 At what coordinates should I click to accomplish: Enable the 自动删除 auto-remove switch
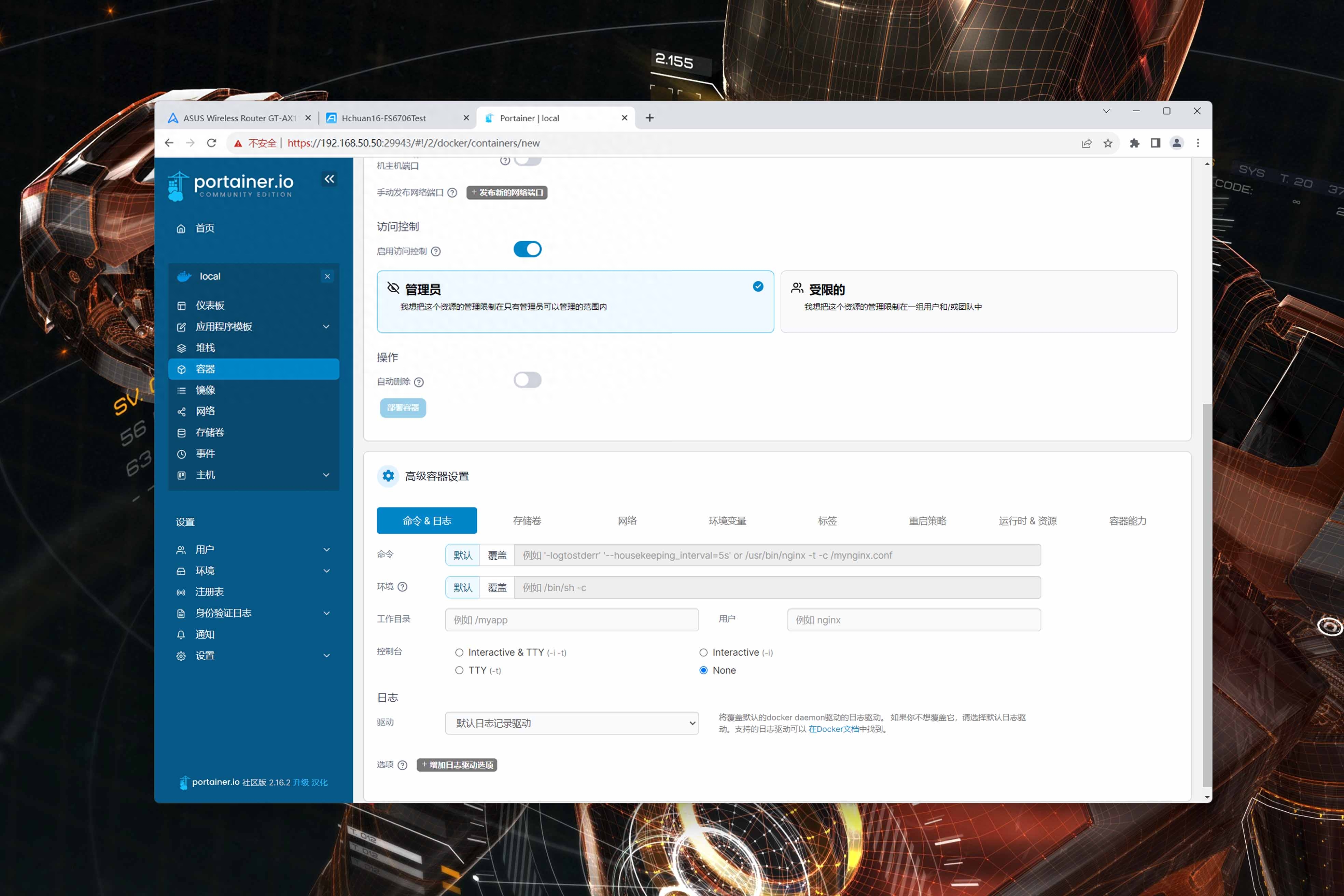528,380
